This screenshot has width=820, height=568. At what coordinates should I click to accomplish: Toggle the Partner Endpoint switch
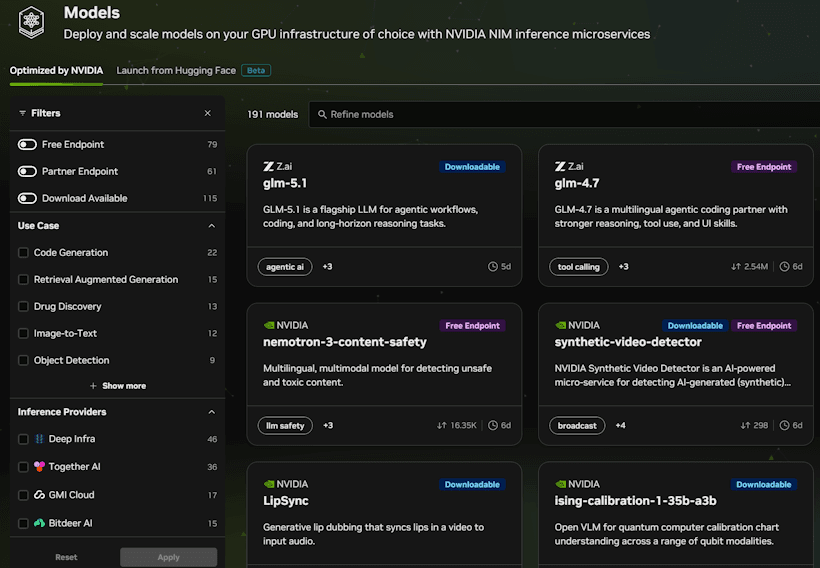click(27, 172)
